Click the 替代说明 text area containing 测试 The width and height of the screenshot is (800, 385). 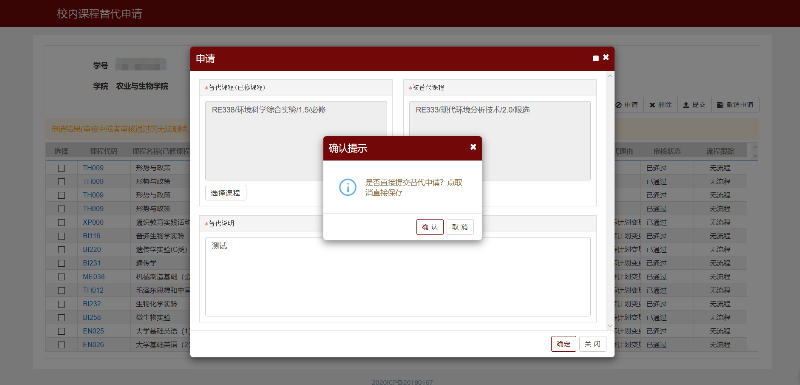point(398,277)
